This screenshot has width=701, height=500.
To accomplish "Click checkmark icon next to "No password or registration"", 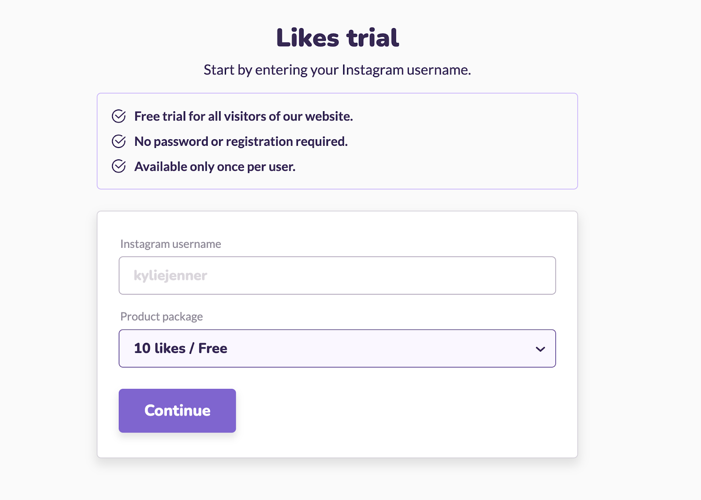I will (x=119, y=141).
